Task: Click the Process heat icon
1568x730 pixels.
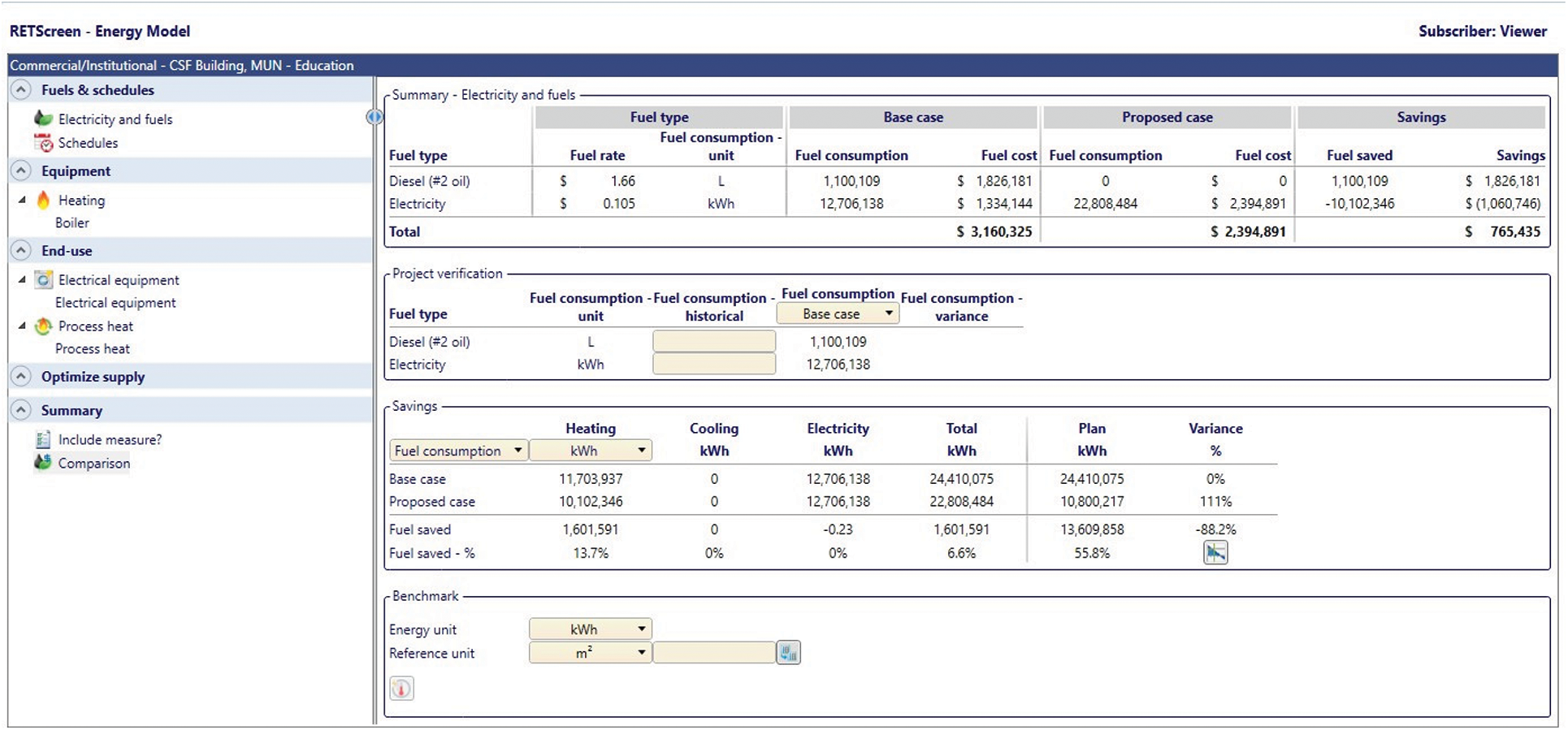Action: [43, 326]
